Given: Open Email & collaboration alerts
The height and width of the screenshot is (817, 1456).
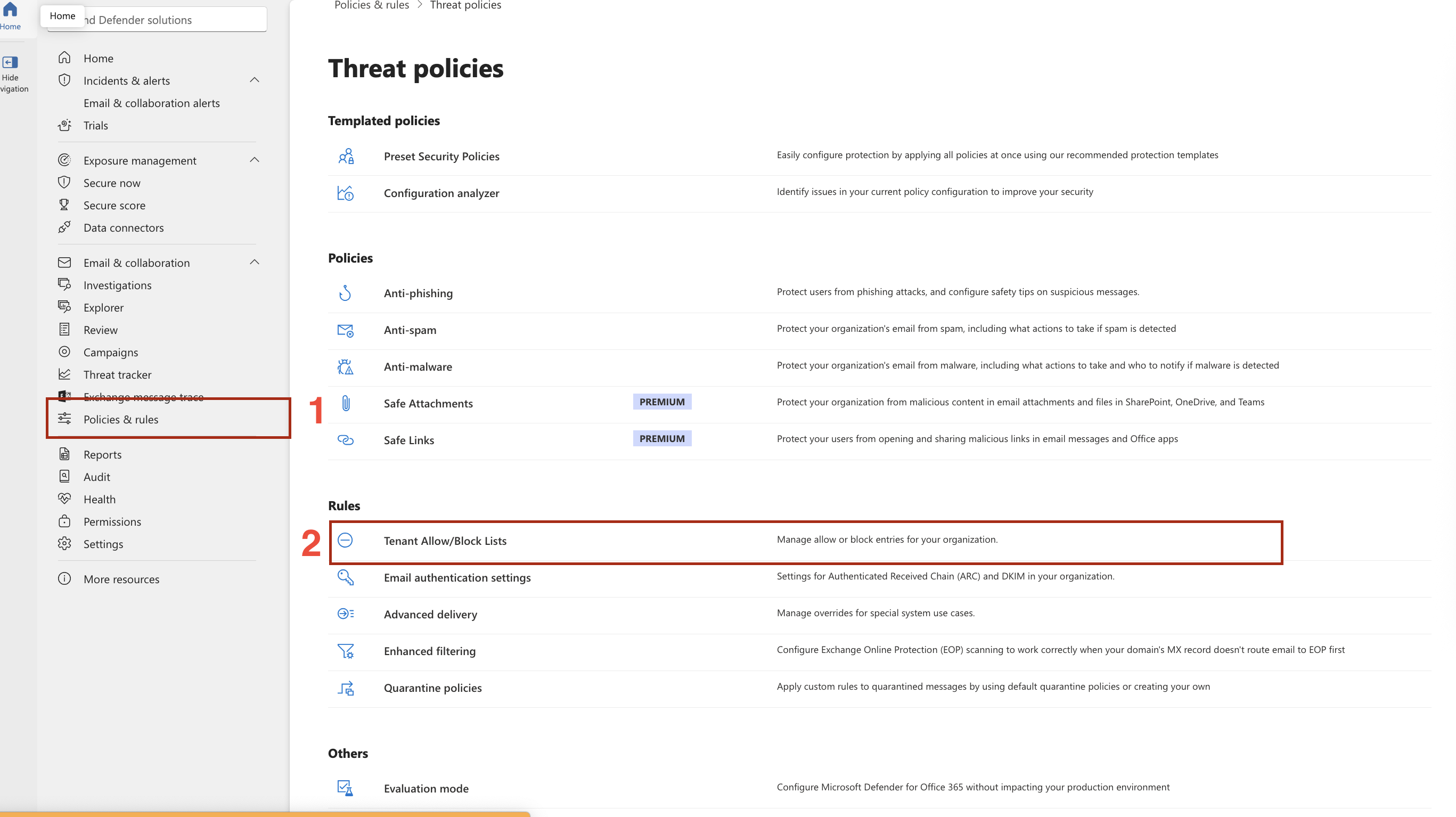Looking at the screenshot, I should tap(151, 103).
